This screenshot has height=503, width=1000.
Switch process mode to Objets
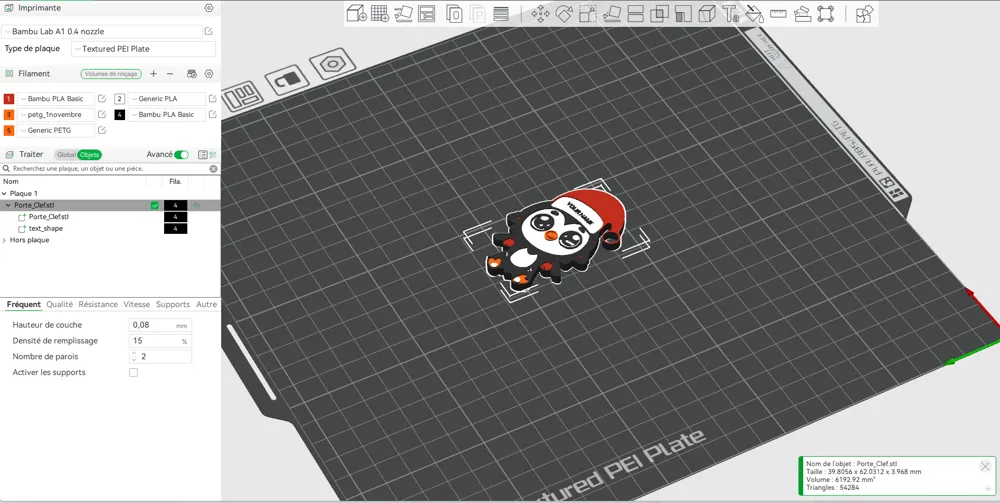(x=89, y=155)
